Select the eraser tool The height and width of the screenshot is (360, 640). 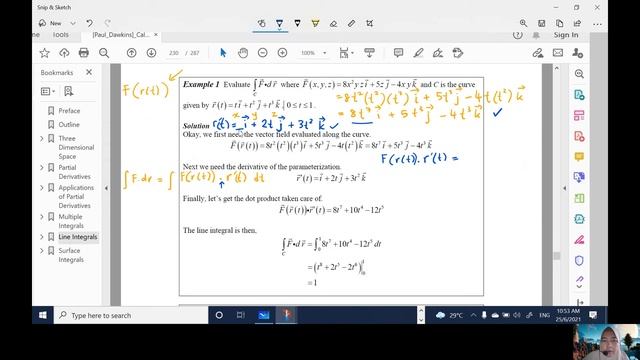coord(333,24)
